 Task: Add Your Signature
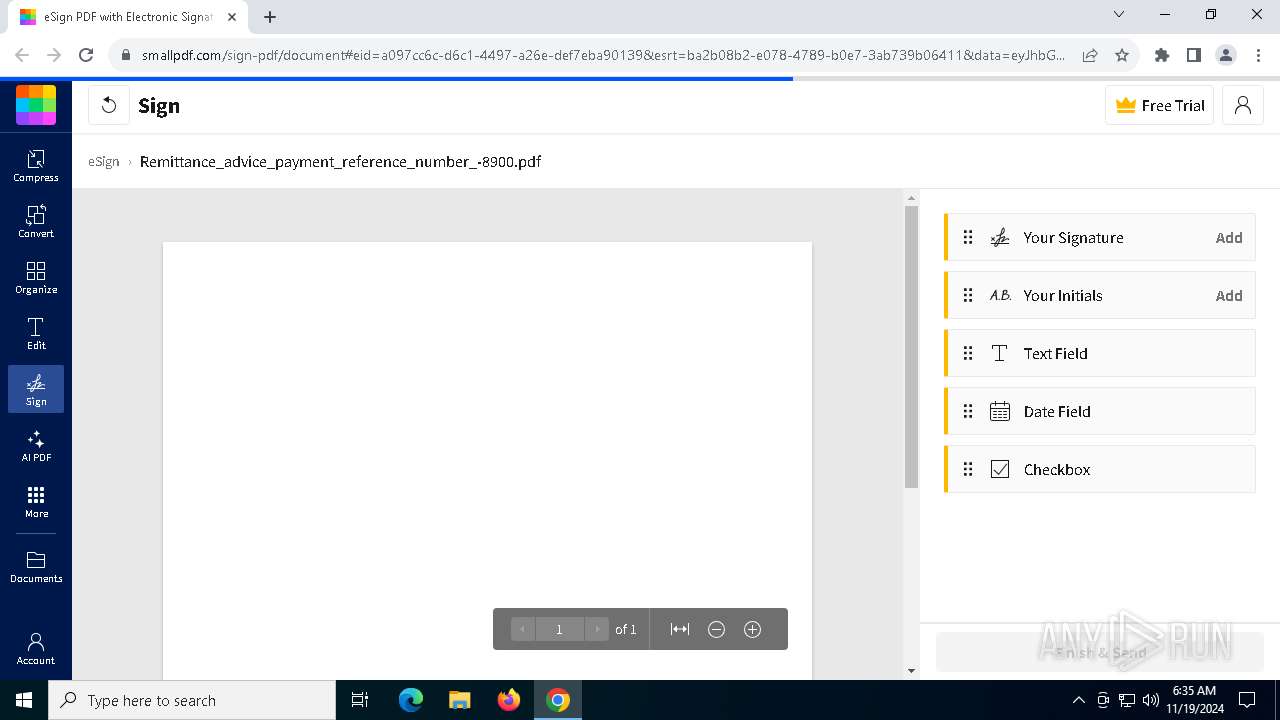(x=1229, y=238)
